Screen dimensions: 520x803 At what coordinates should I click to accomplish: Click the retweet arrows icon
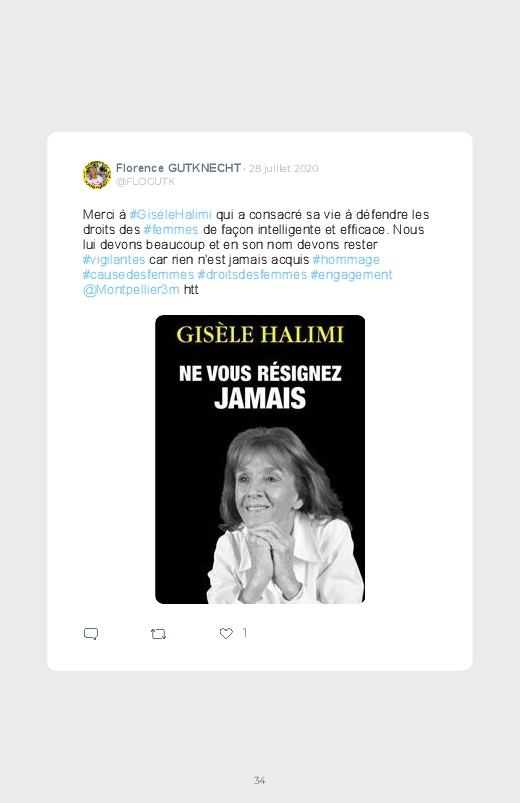[x=158, y=634]
